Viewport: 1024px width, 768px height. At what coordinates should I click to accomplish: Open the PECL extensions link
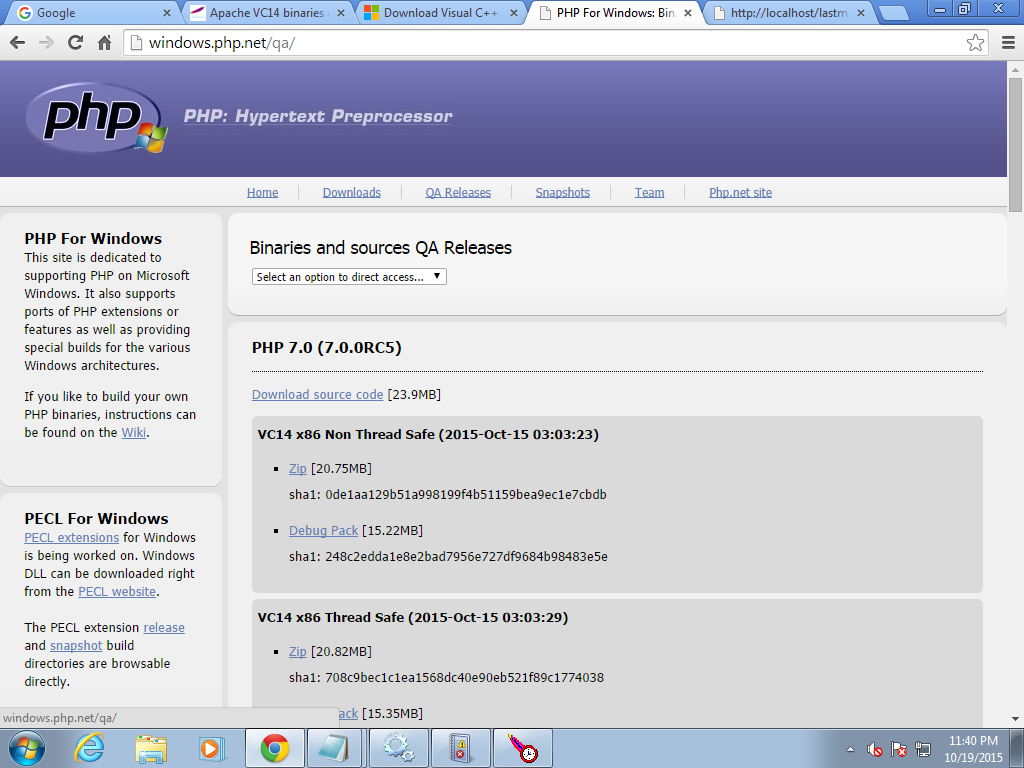click(72, 537)
